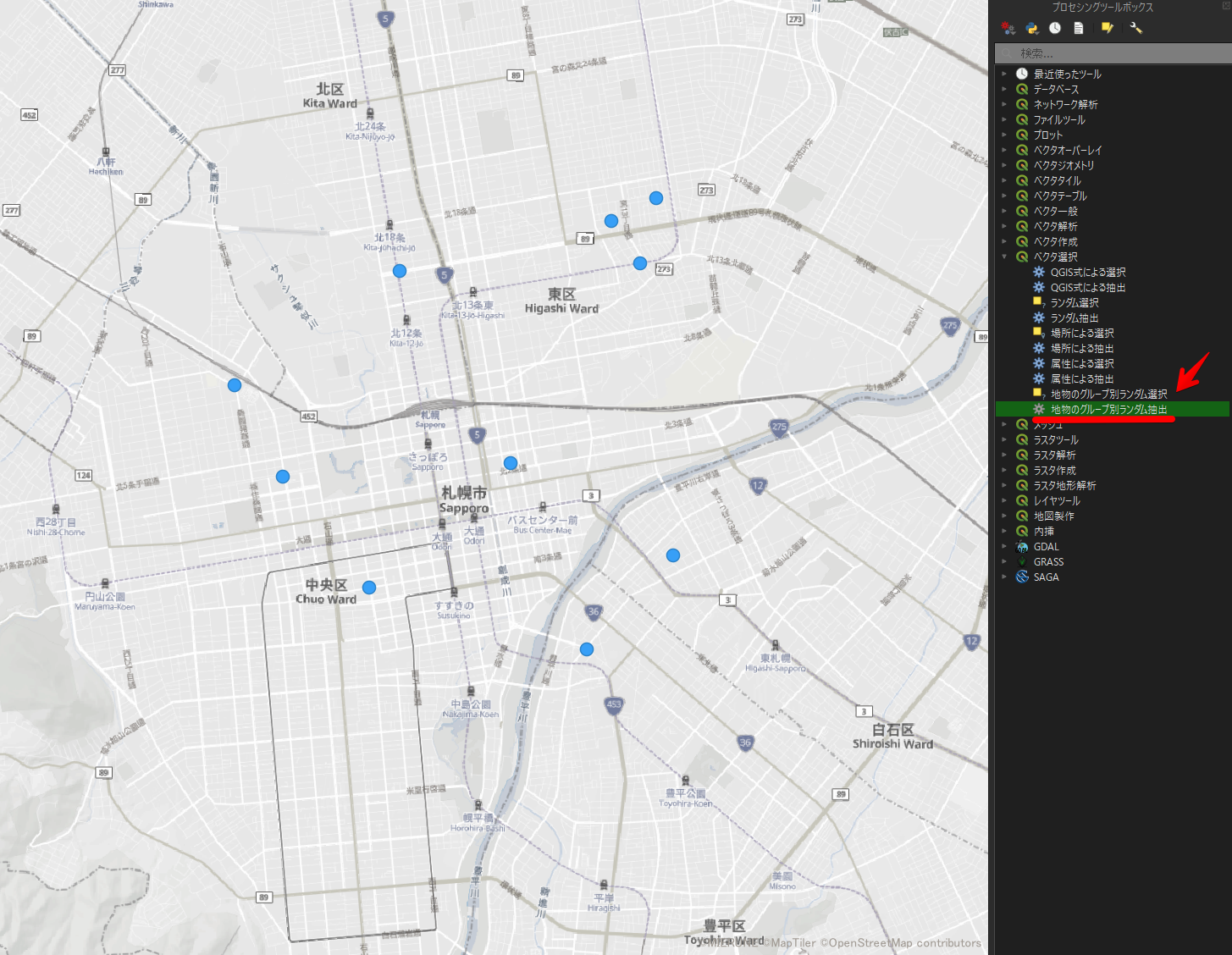The width and height of the screenshot is (1232, 955).
Task: Select the ベクタ作成 tree row
Action: point(1113,242)
